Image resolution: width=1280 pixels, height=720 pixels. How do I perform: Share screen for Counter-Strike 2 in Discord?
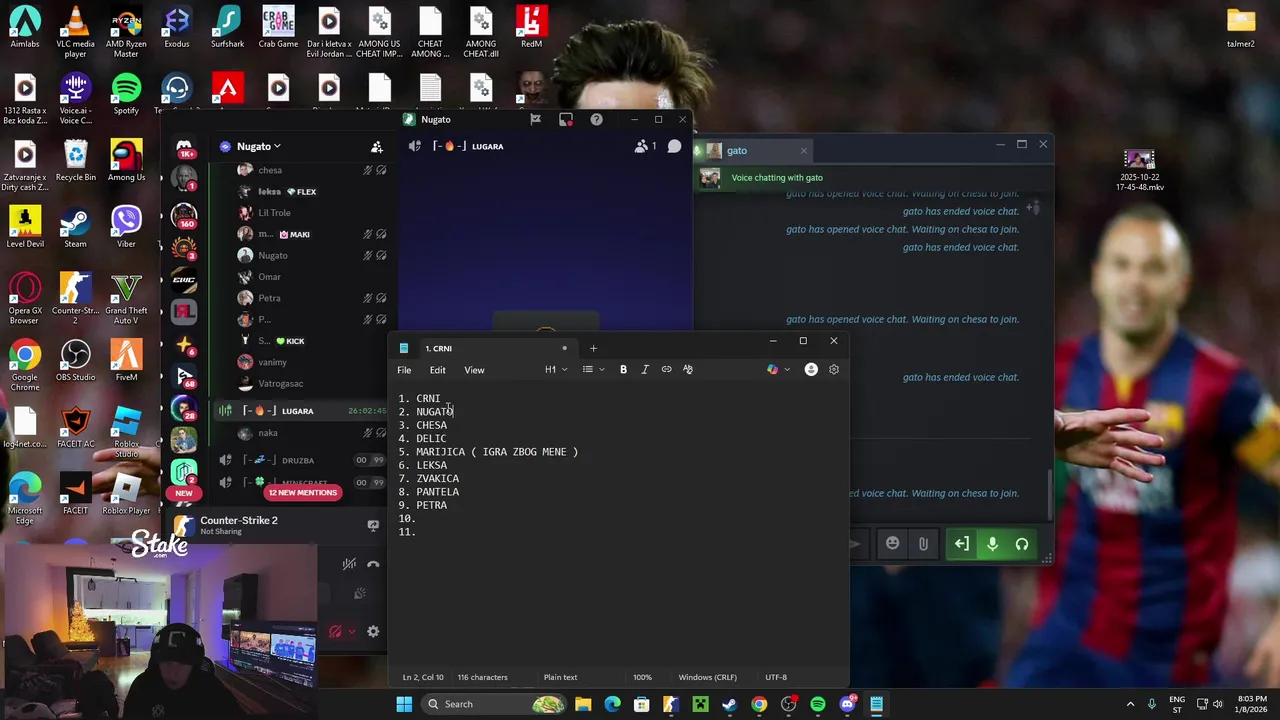tap(373, 525)
